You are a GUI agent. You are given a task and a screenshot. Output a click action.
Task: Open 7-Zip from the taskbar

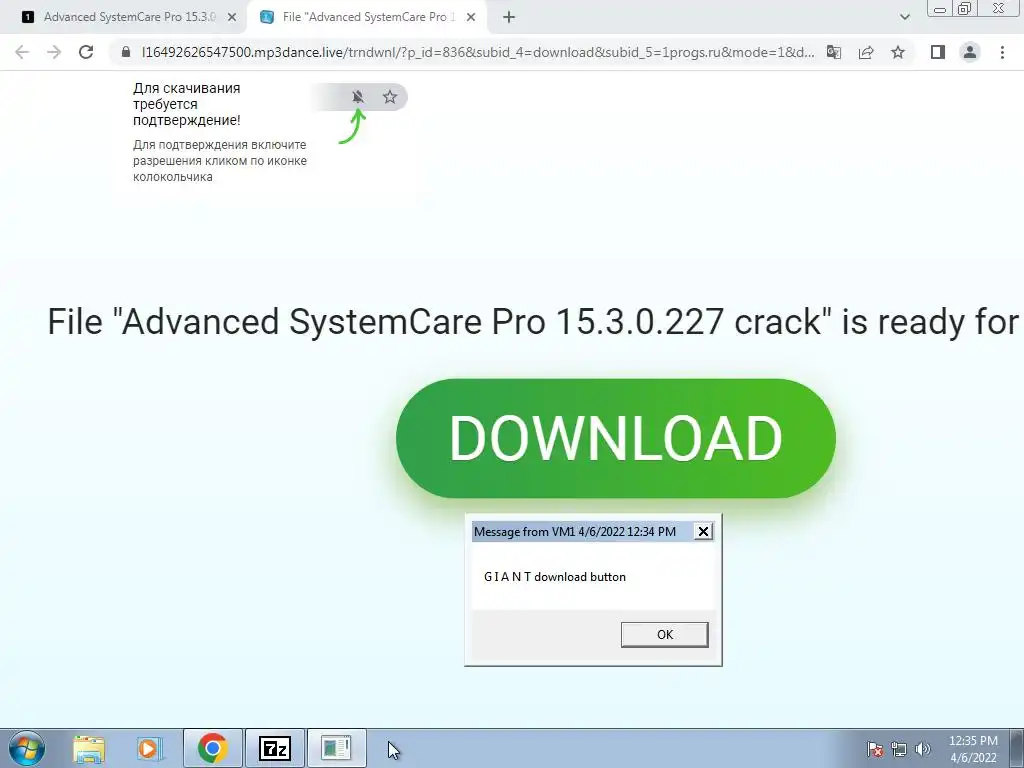coord(274,748)
